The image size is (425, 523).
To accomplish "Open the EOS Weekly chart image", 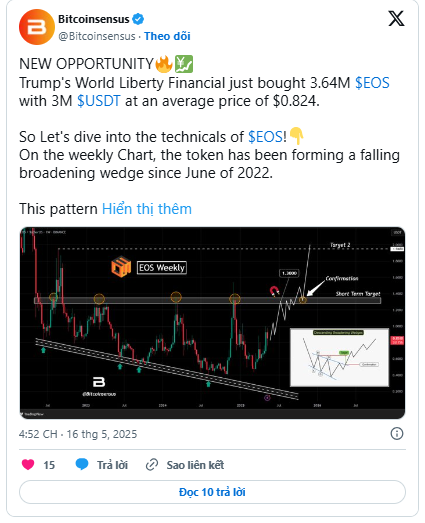I will pos(212,323).
